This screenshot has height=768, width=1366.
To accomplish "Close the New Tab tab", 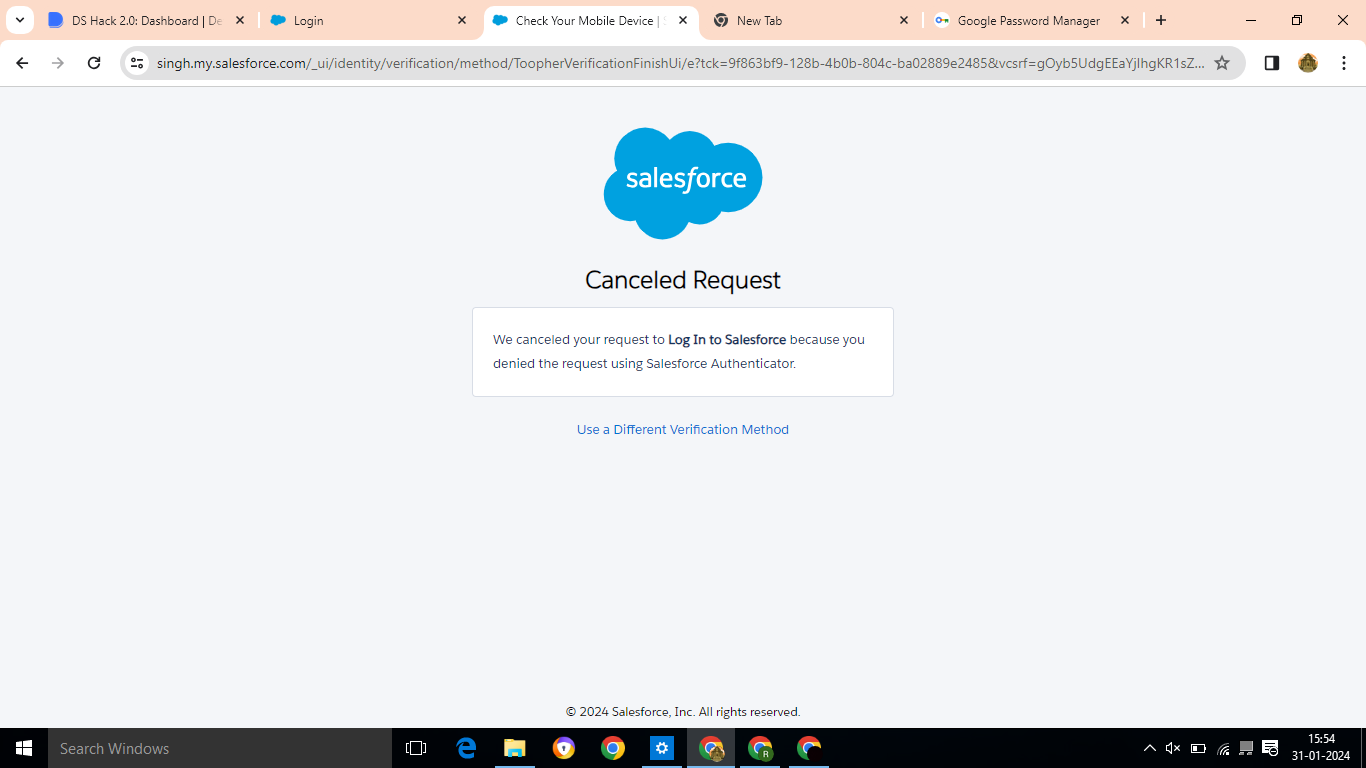I will [x=904, y=20].
